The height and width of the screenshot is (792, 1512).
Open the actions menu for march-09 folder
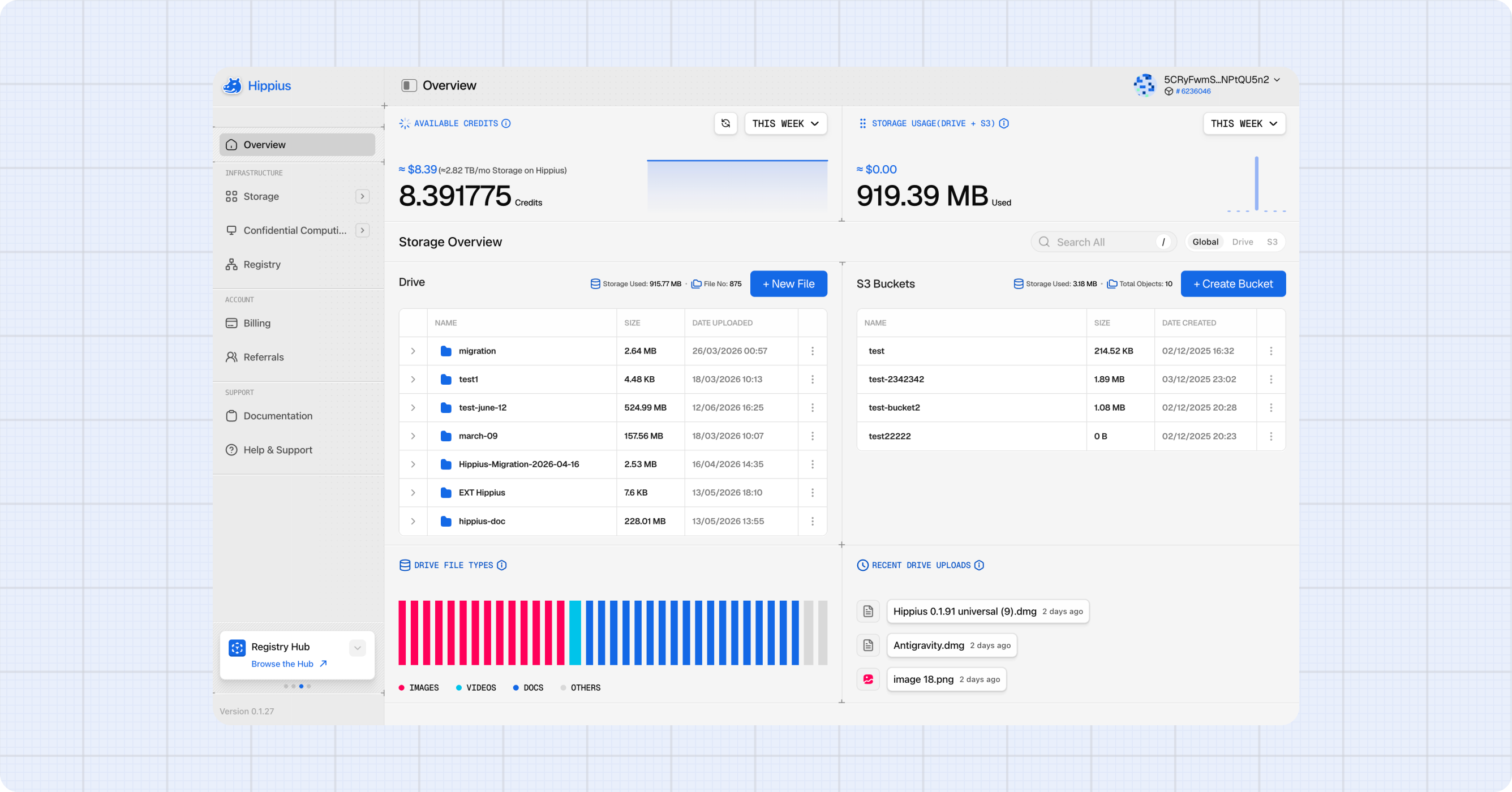[813, 436]
